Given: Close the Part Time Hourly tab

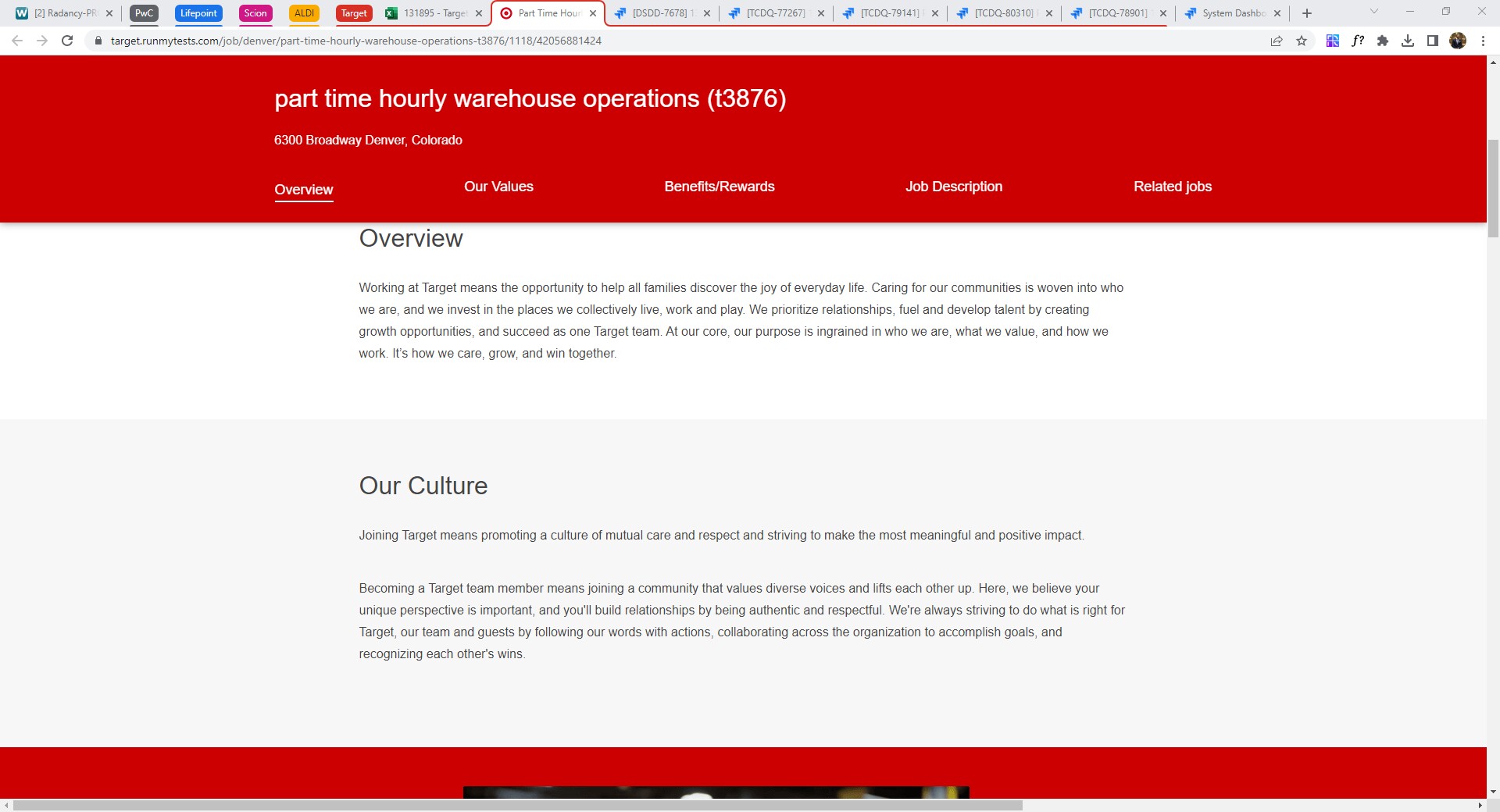Looking at the screenshot, I should pyautogui.click(x=593, y=13).
